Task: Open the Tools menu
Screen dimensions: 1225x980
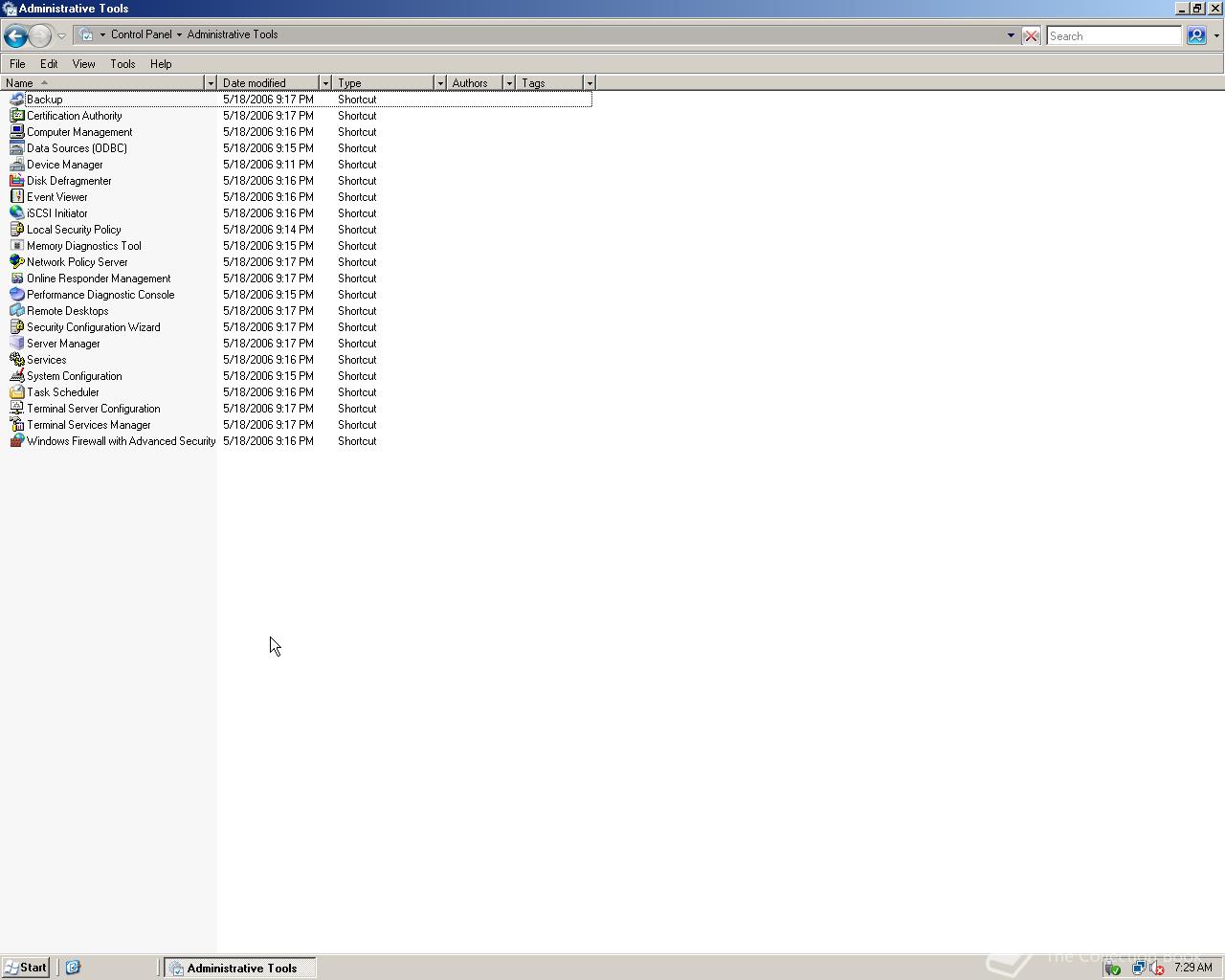Action: (122, 64)
